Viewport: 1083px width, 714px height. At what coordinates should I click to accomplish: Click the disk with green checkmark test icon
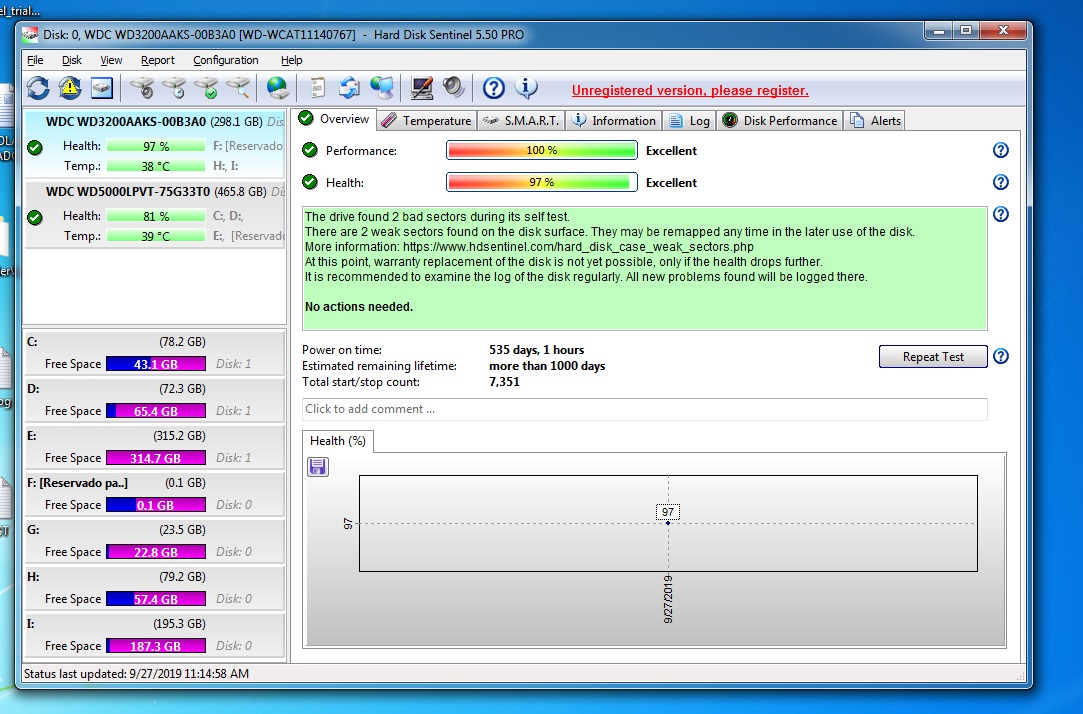coord(207,88)
